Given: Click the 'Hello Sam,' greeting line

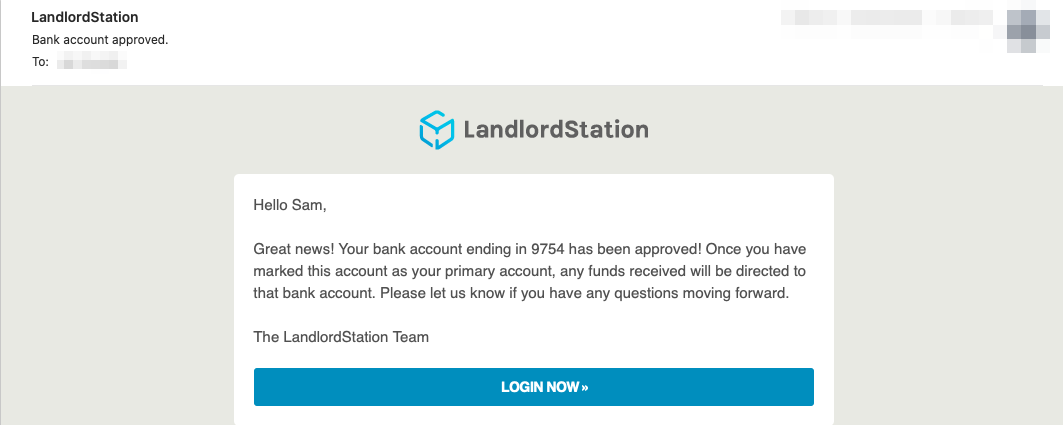Looking at the screenshot, I should [290, 205].
